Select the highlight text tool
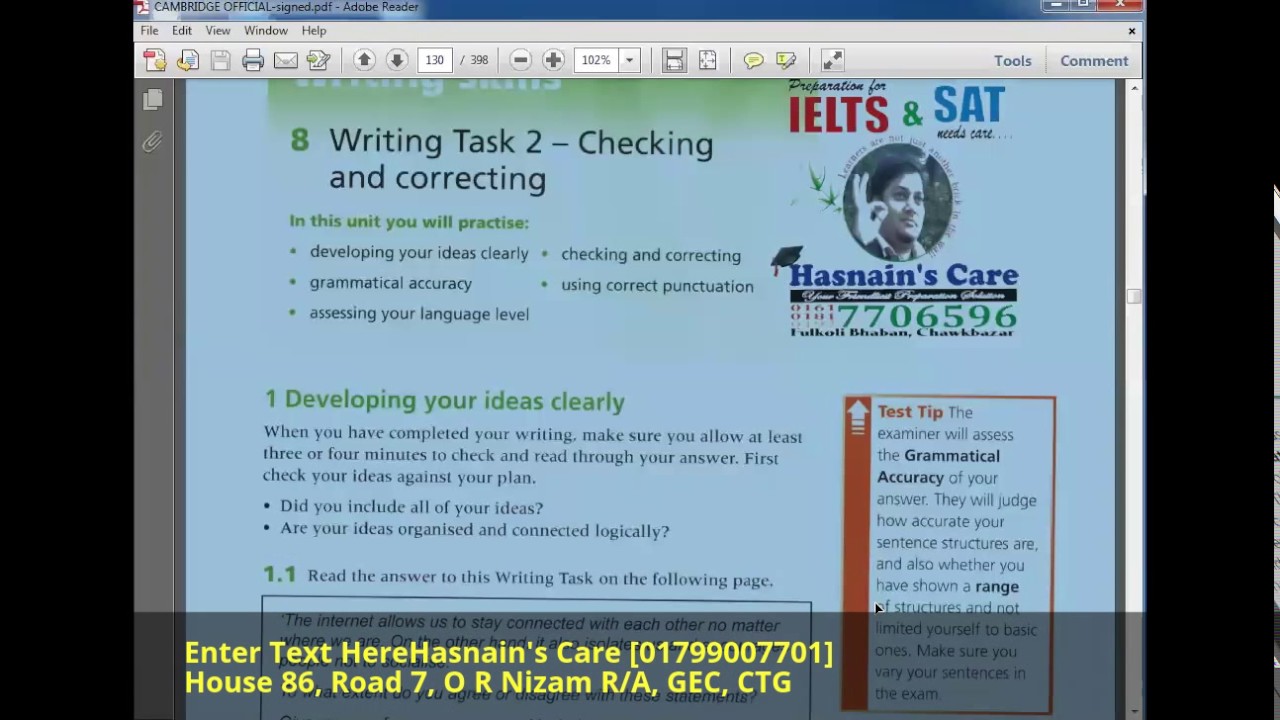 point(786,61)
